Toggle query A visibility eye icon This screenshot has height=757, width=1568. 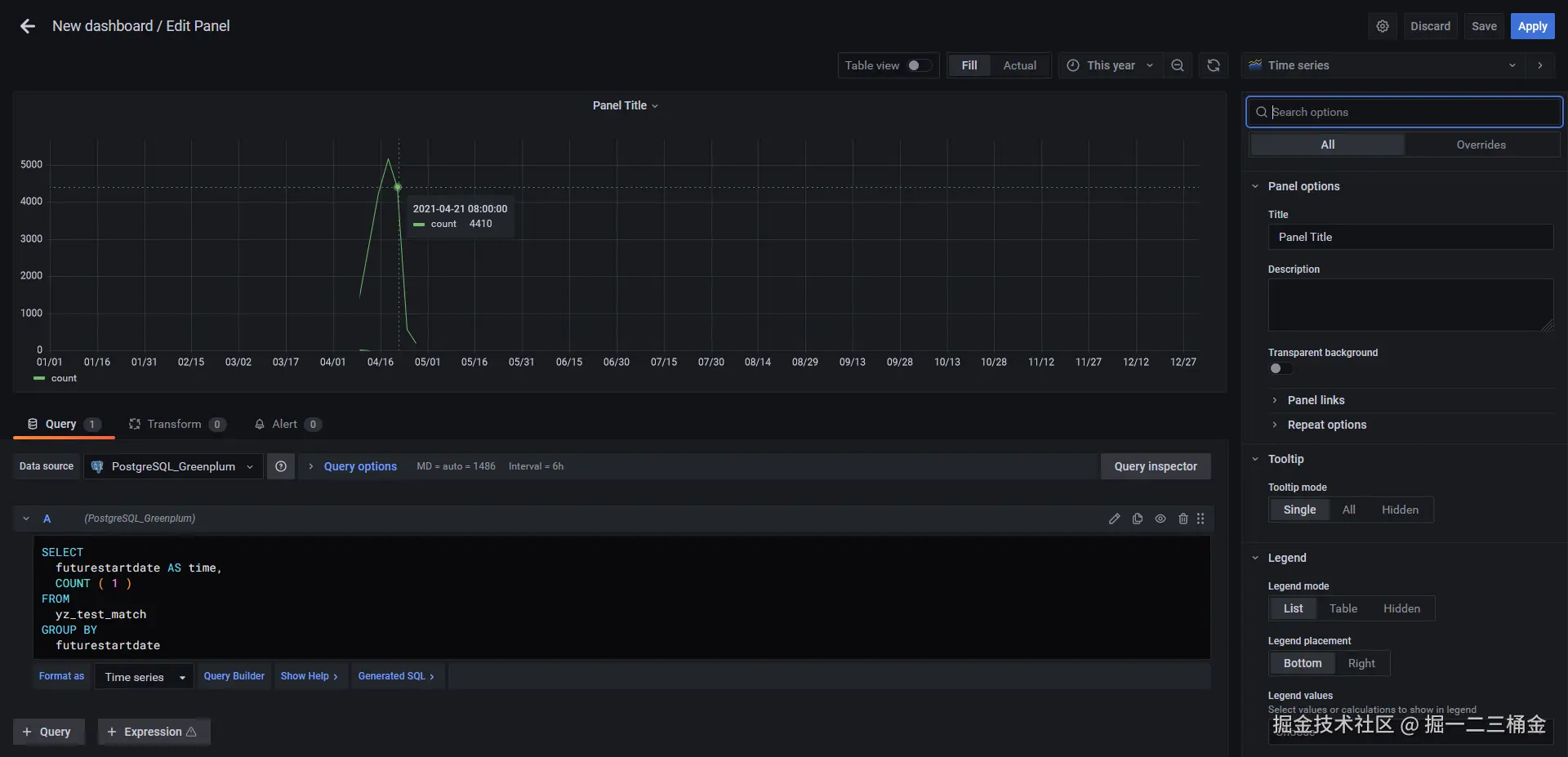point(1160,519)
